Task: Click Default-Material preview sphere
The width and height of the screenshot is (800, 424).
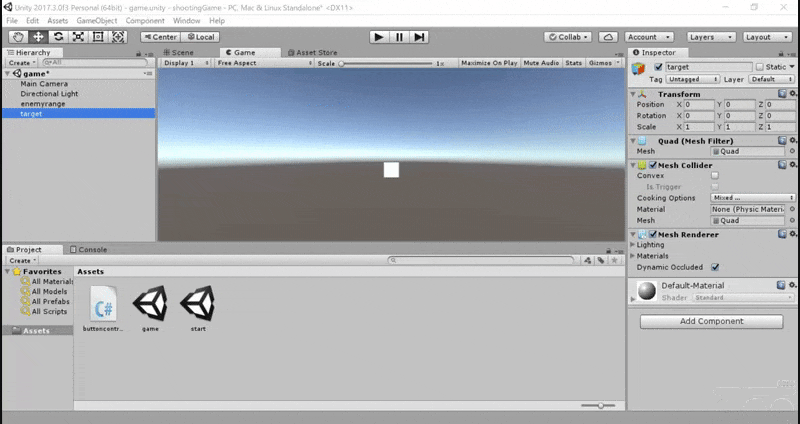Action: 647,291
